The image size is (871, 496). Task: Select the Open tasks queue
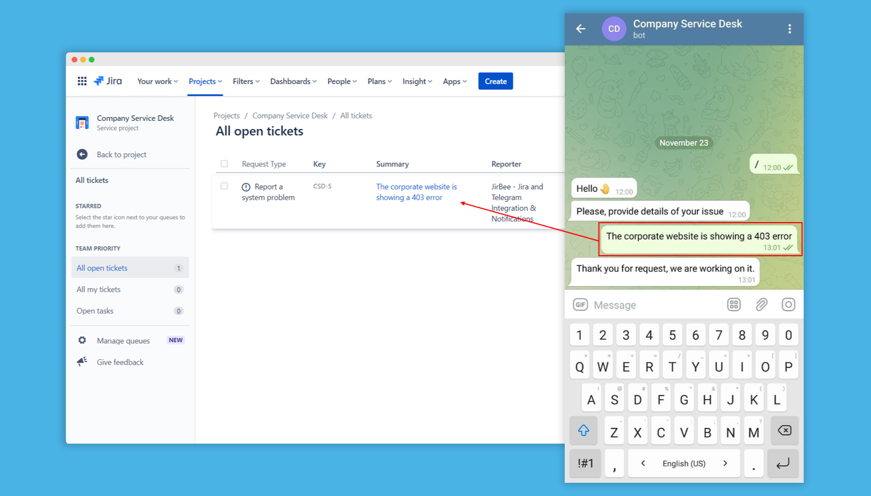pyautogui.click(x=130, y=311)
